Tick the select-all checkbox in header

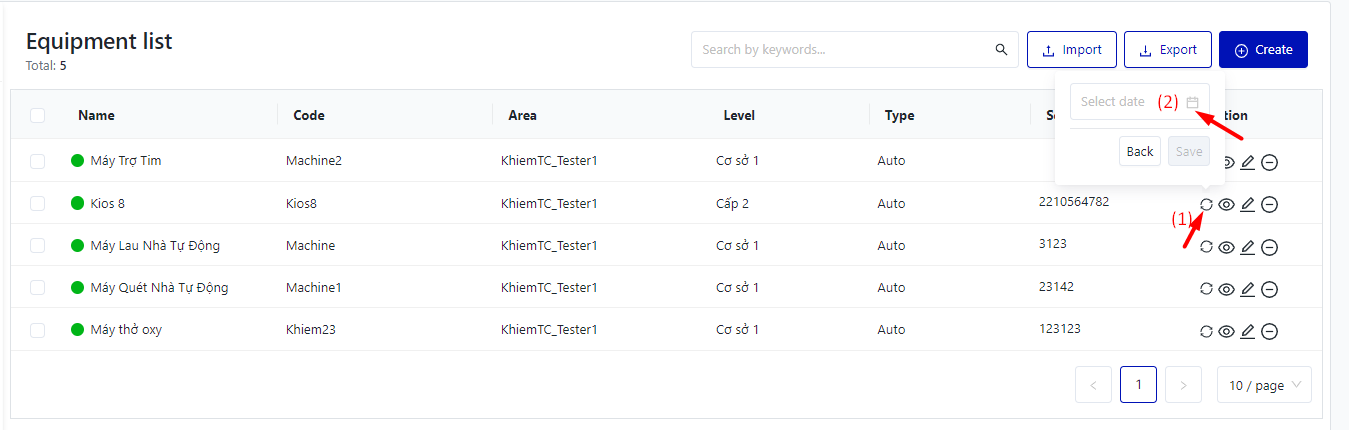point(38,115)
